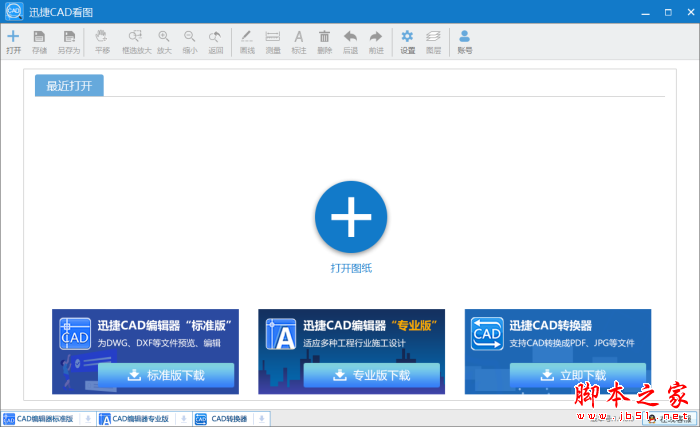Screen dimensions: 700x427
Task: Click the 标准版下载 download button
Action: tap(166, 376)
